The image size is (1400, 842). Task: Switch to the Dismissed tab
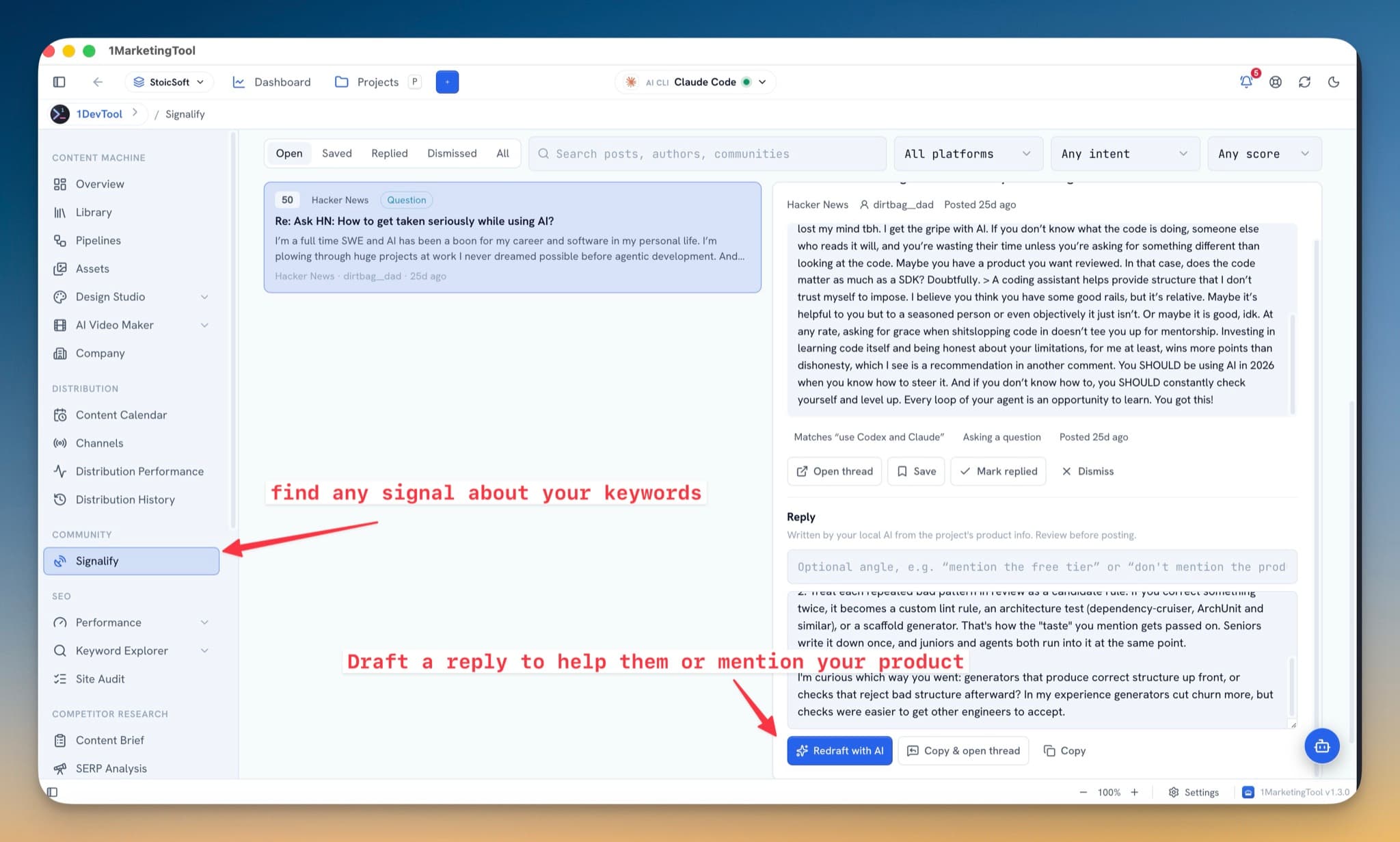452,153
